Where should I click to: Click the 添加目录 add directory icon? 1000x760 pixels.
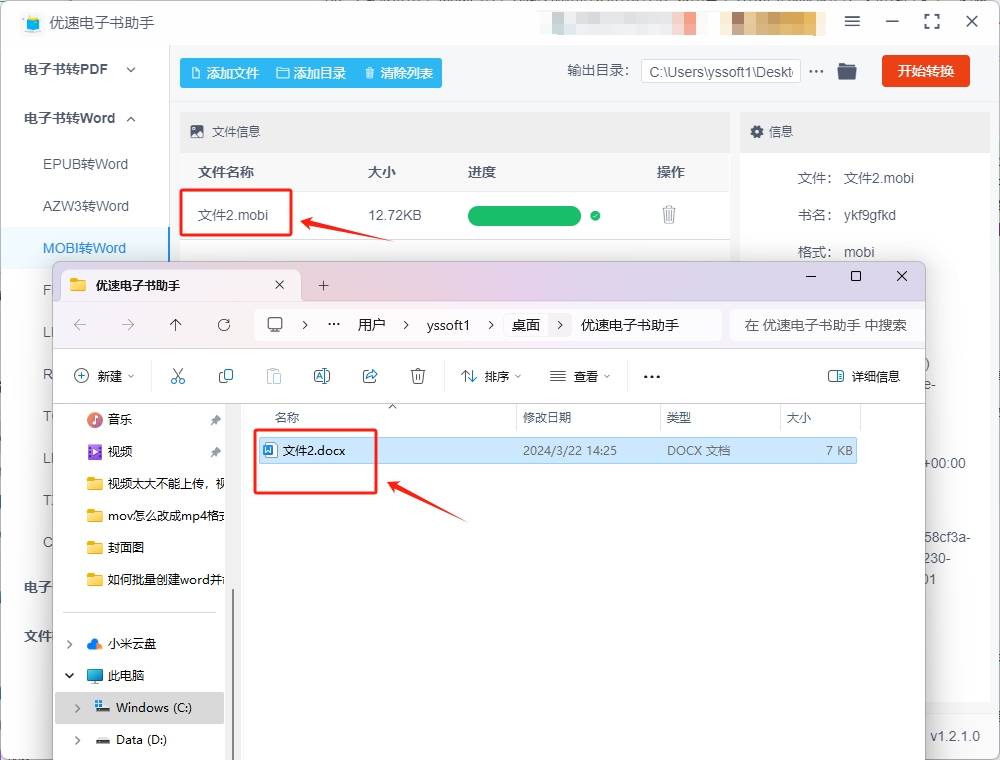(283, 72)
